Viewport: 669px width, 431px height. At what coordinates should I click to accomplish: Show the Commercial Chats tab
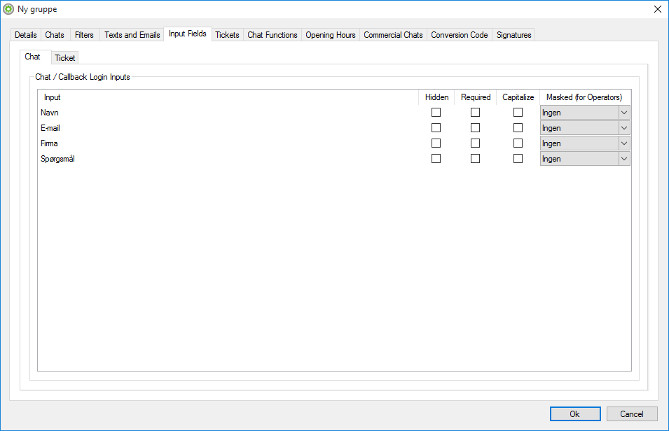[393, 35]
